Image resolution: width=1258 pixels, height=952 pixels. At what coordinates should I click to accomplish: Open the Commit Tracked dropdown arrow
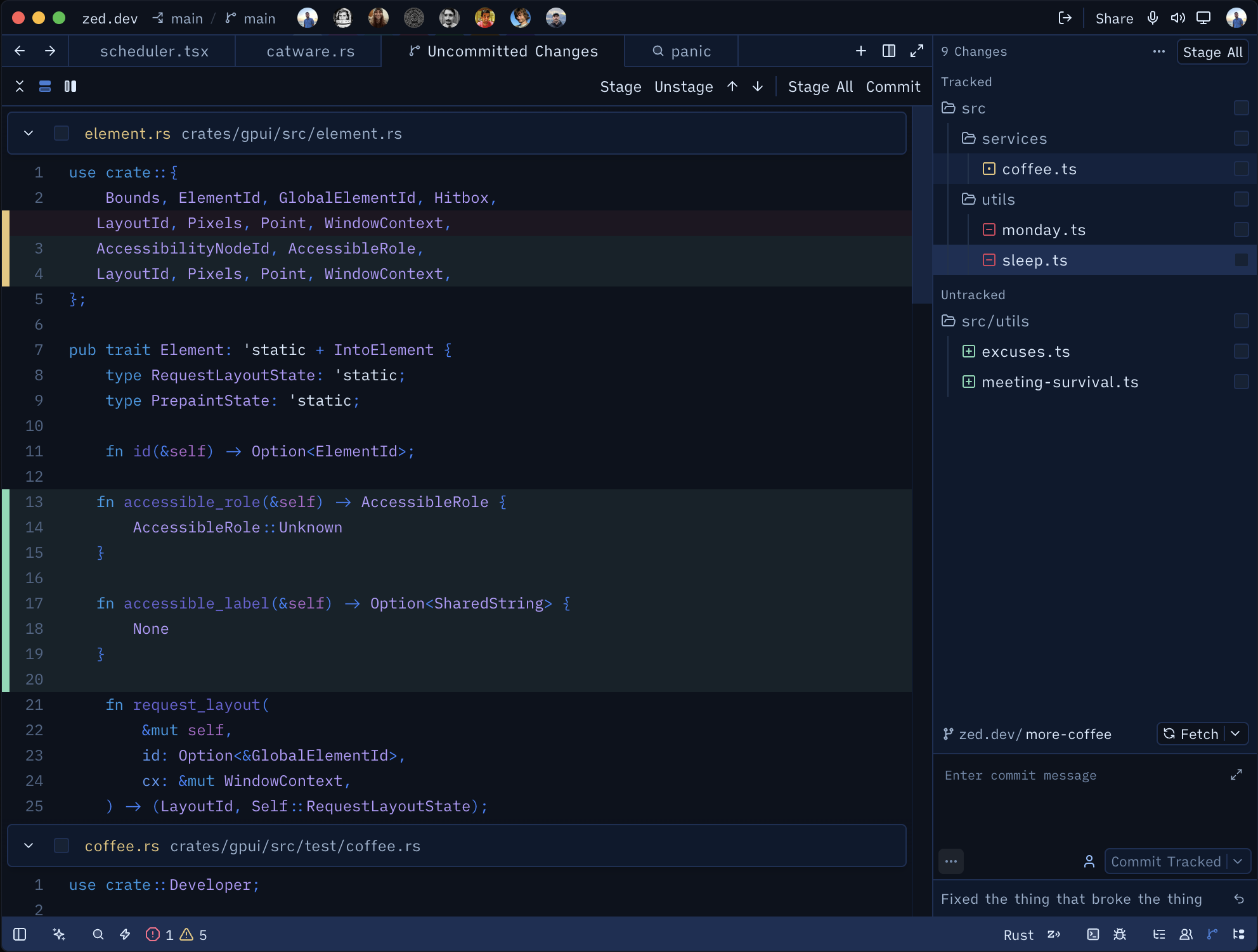click(1238, 861)
